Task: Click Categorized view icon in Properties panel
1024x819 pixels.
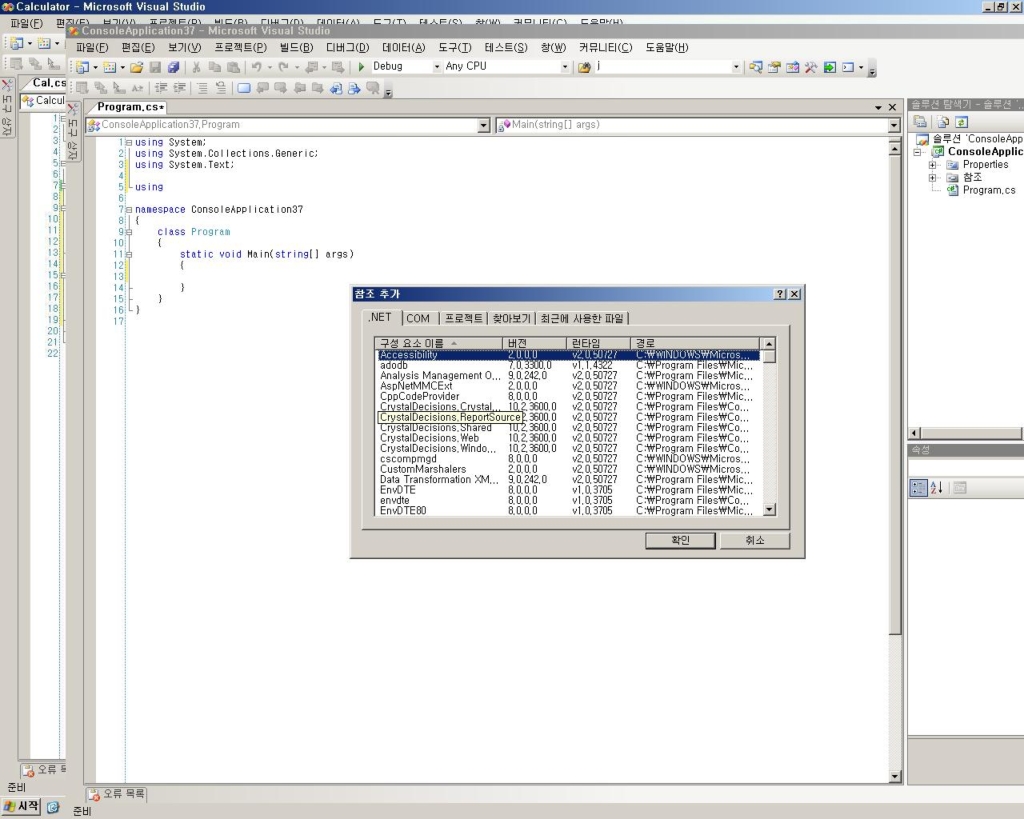Action: click(918, 488)
